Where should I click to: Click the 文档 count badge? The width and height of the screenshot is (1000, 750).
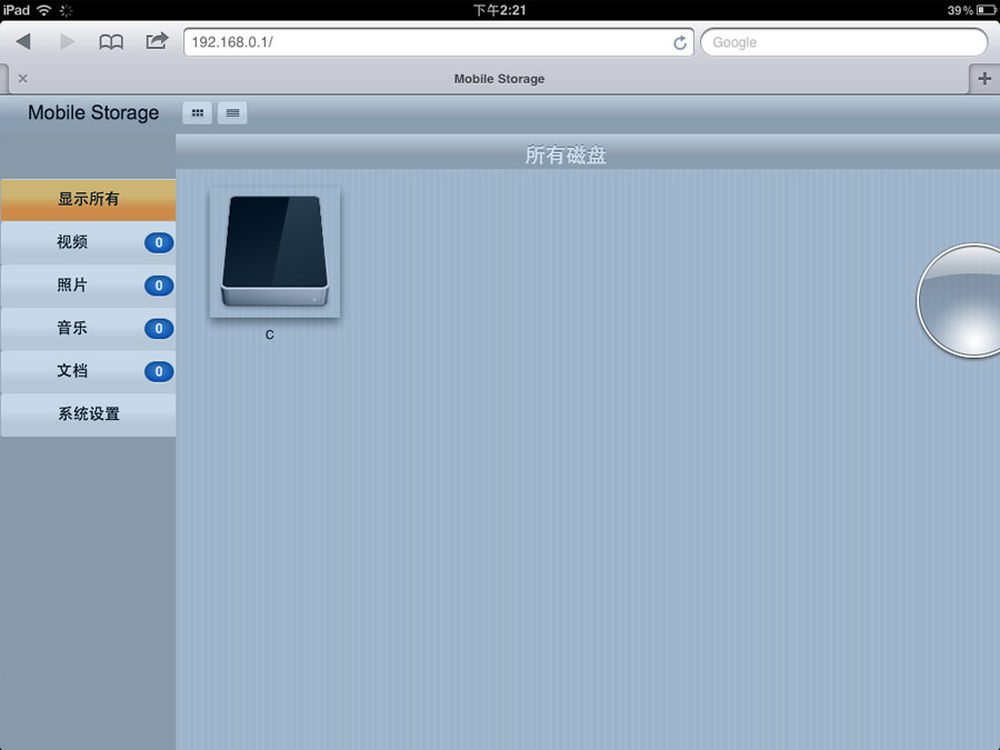[159, 371]
